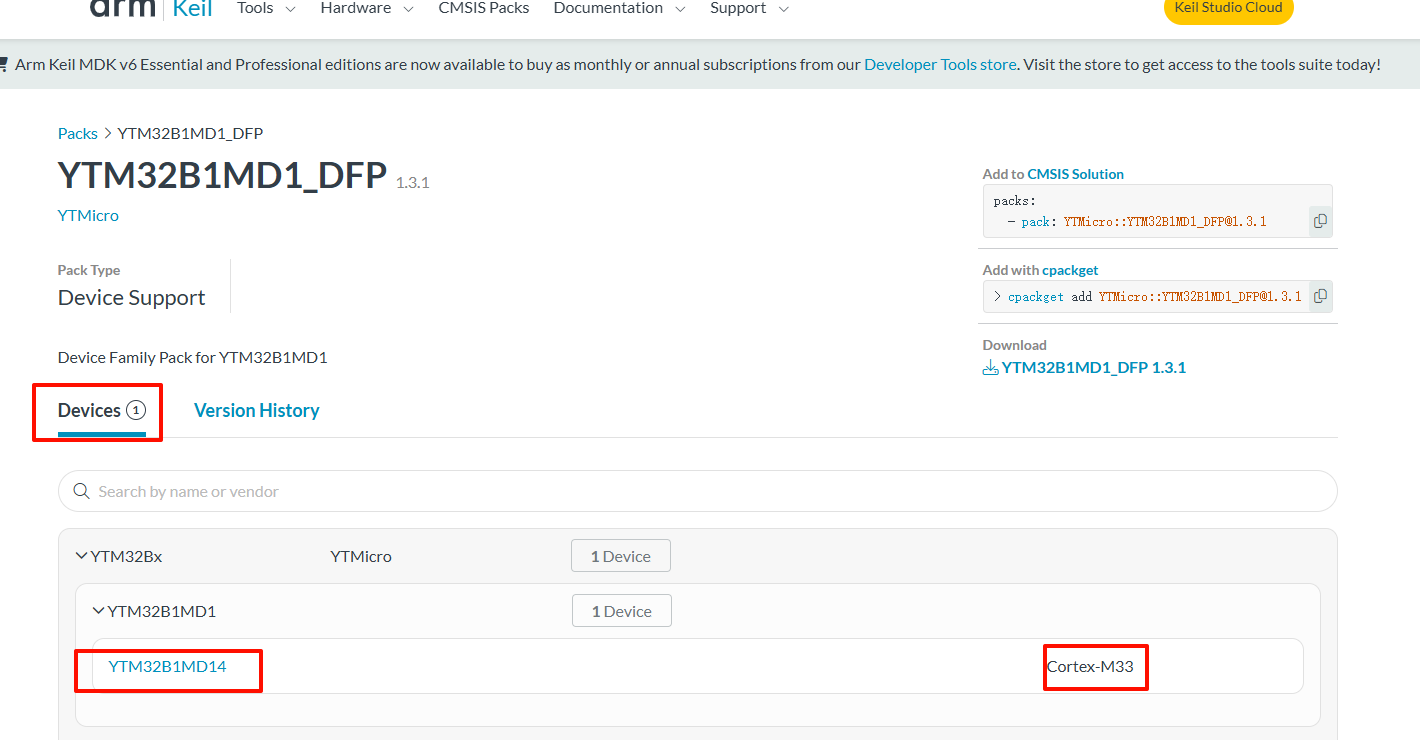The width and height of the screenshot is (1420, 740).
Task: Open CMSIS Packs page
Action: tap(484, 8)
